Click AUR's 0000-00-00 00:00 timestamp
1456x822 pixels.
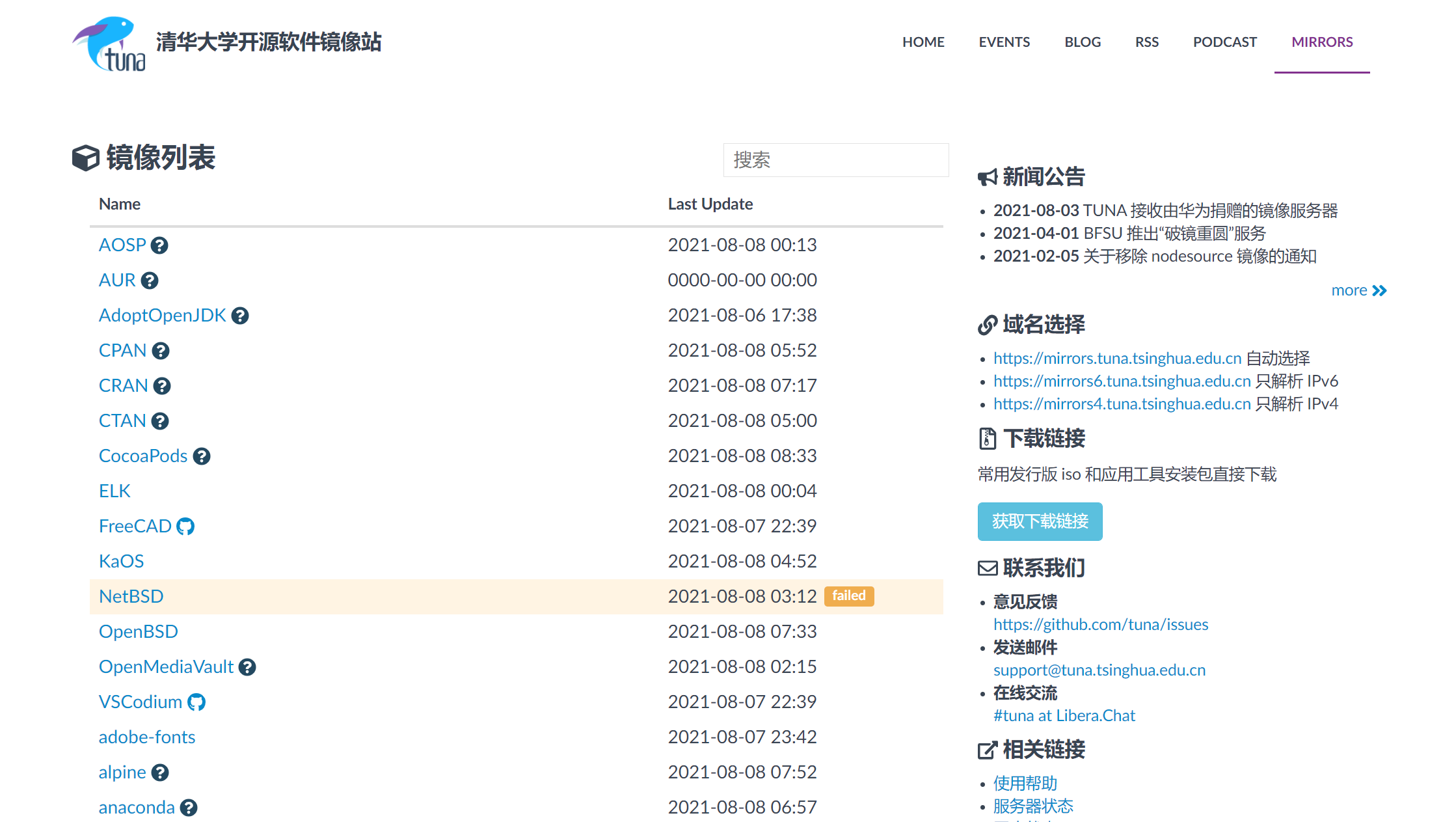[x=742, y=280]
